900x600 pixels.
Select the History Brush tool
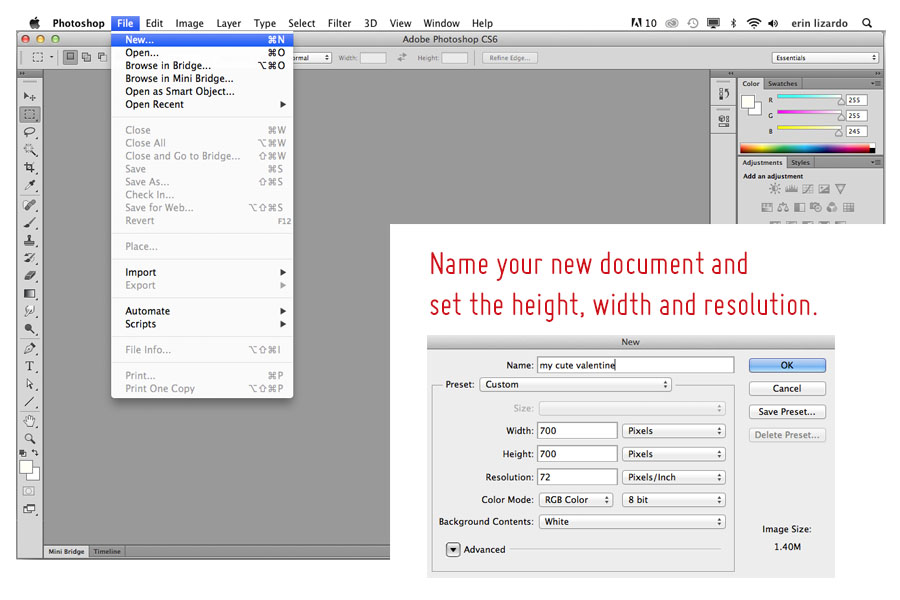click(29, 258)
